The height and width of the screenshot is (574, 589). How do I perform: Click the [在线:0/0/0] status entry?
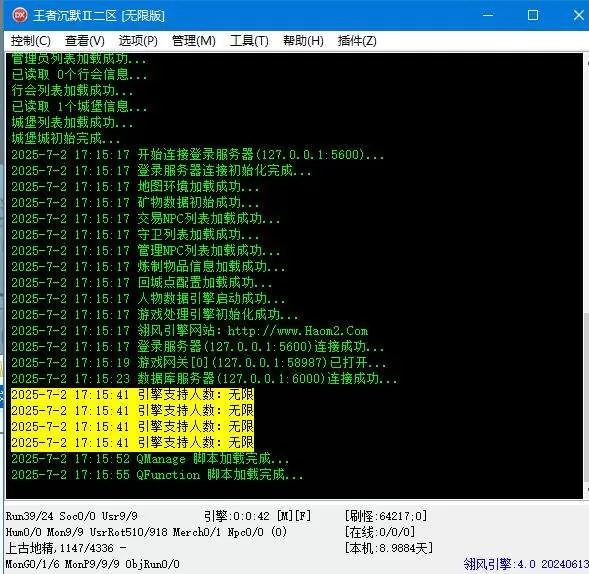pos(380,532)
